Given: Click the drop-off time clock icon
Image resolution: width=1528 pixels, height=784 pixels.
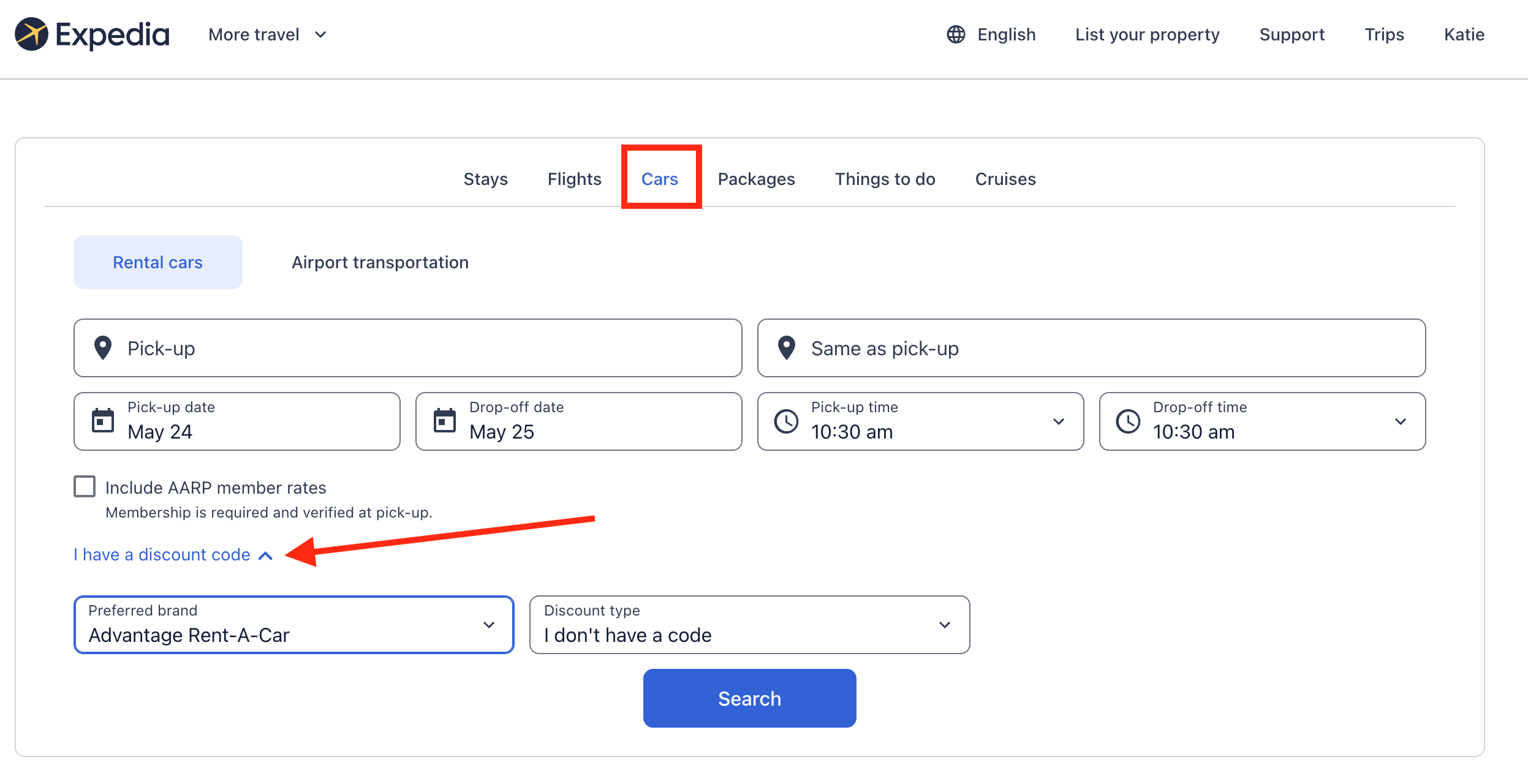Looking at the screenshot, I should (1129, 420).
